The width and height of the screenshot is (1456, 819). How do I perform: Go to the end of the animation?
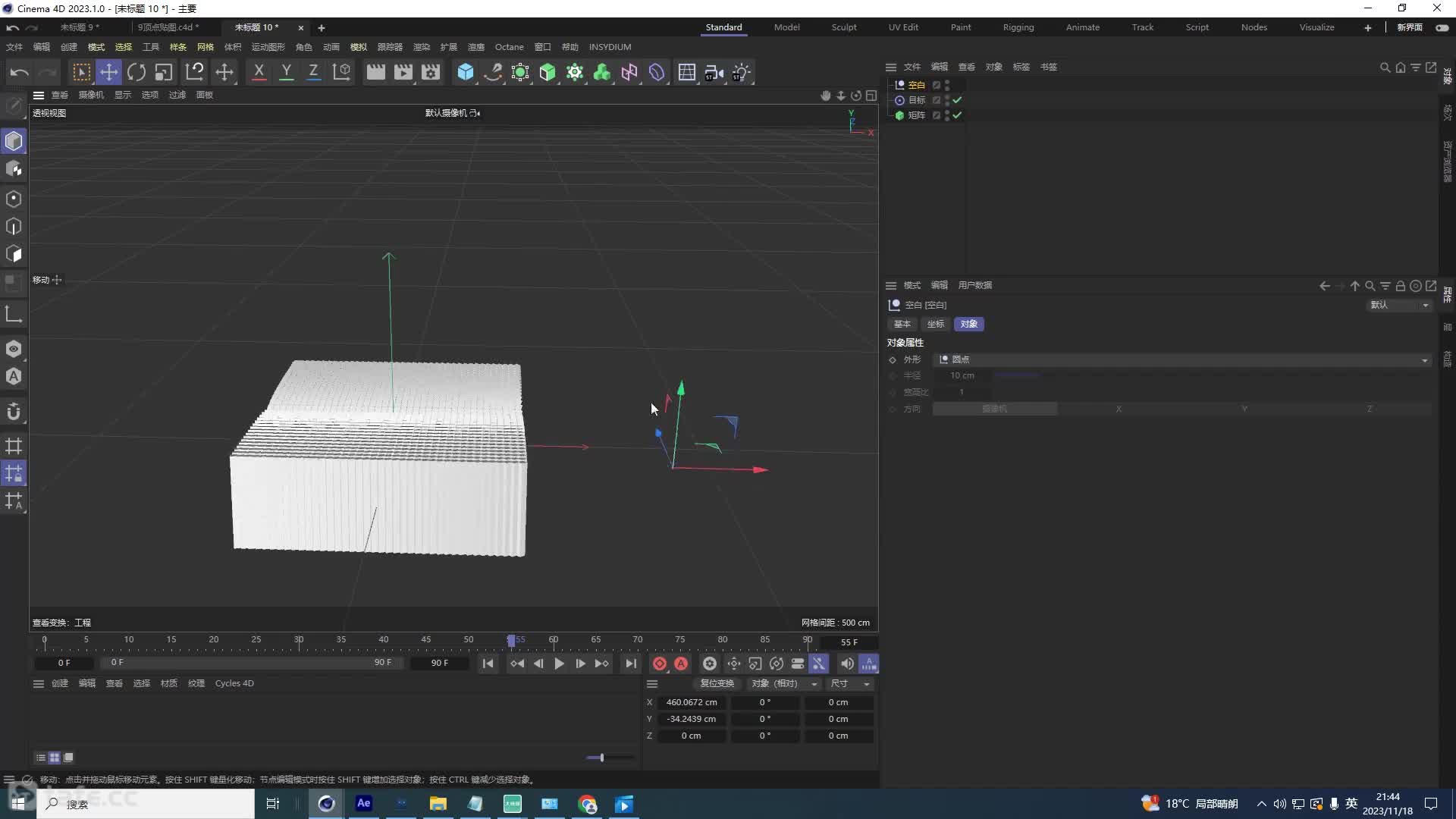(x=630, y=664)
